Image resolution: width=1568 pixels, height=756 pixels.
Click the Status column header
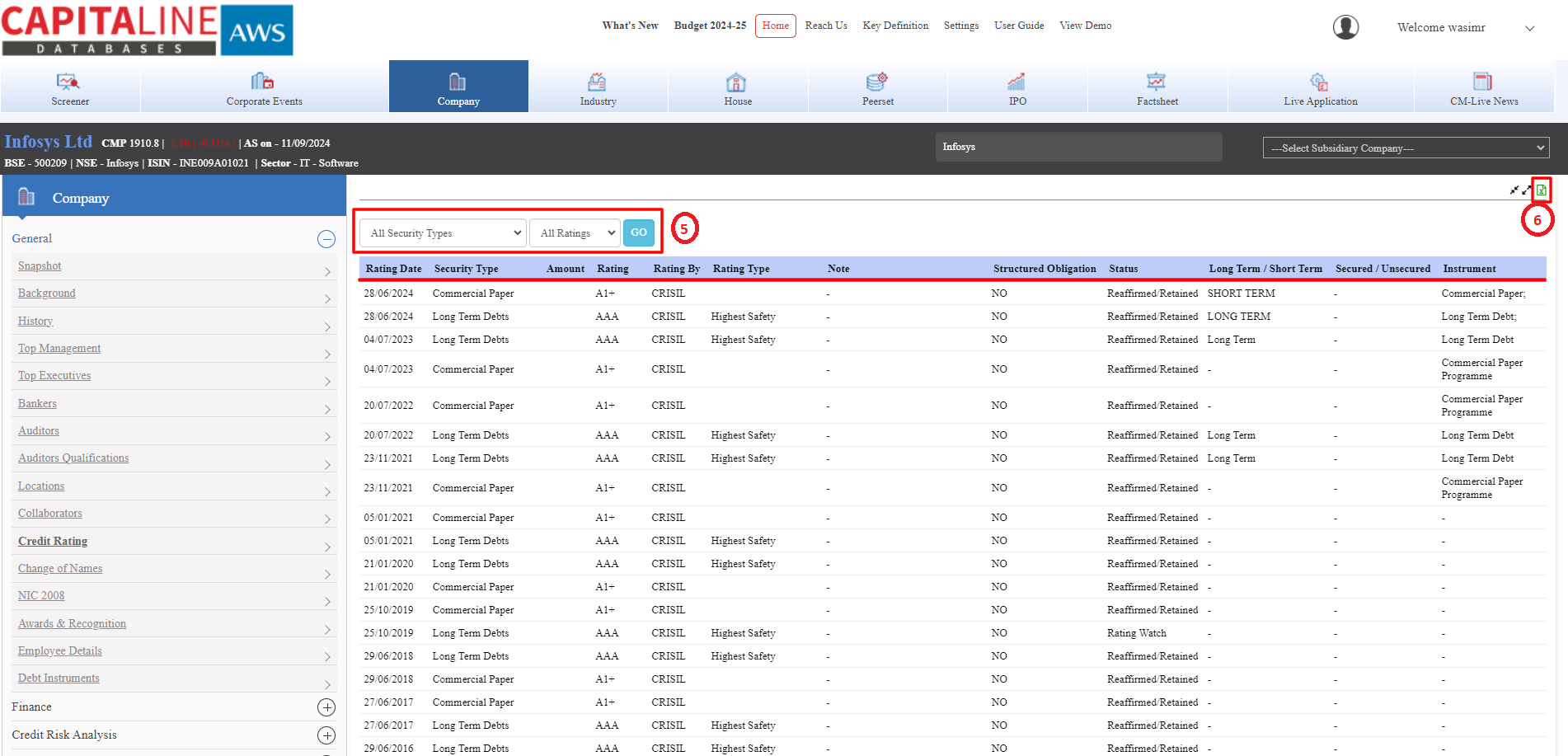pos(1123,269)
